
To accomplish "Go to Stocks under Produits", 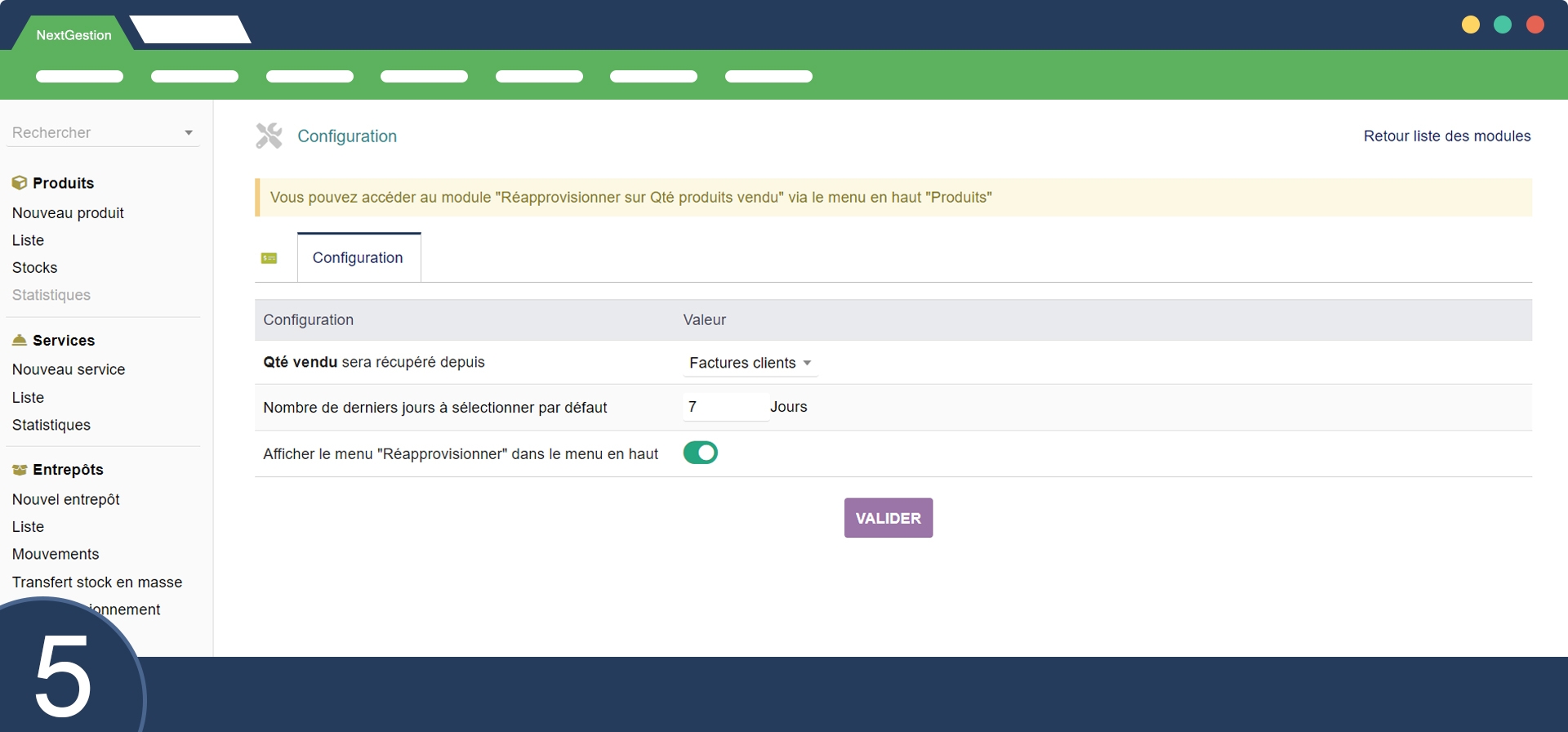I will pos(34,268).
